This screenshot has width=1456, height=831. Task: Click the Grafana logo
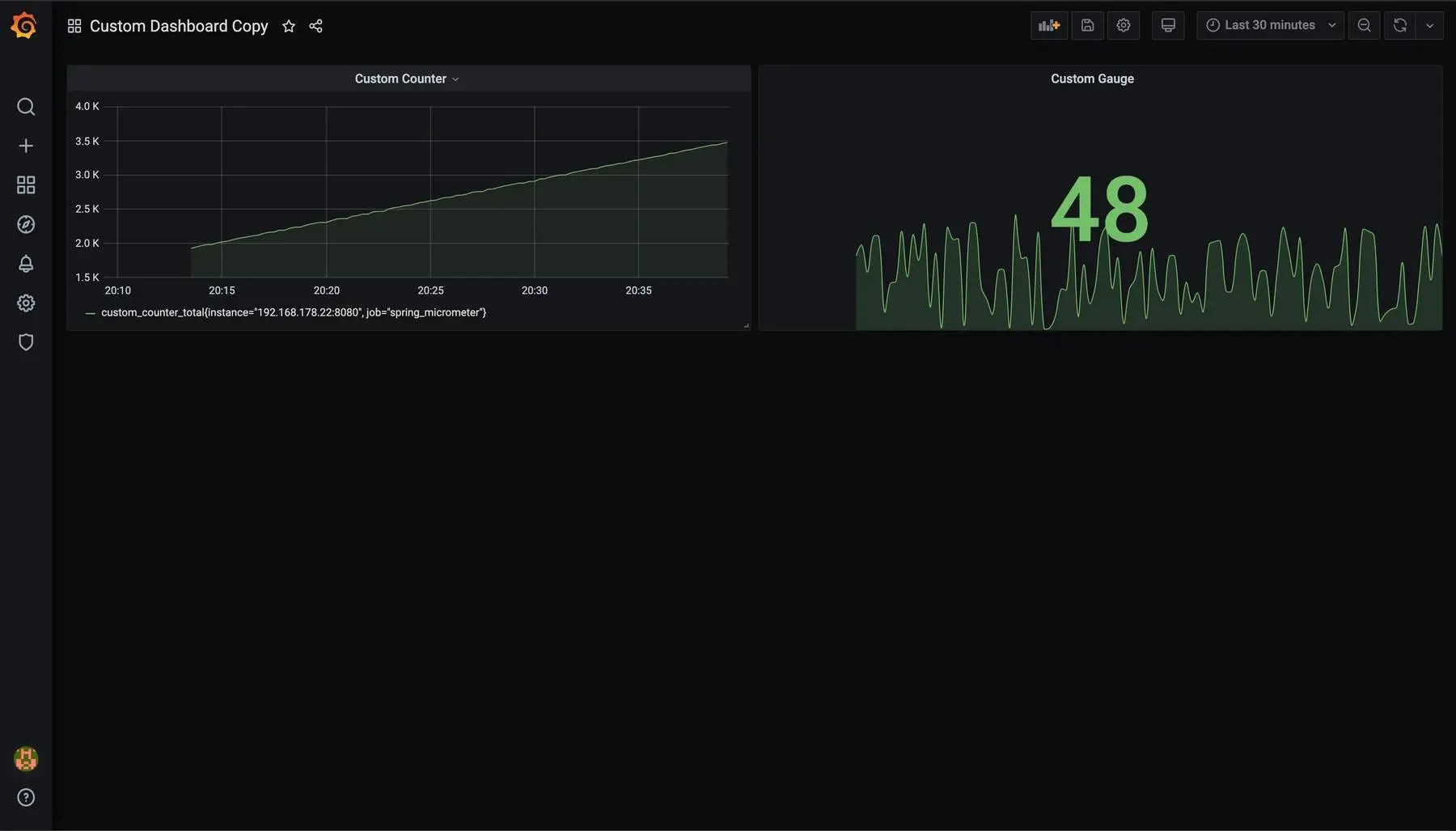(24, 24)
